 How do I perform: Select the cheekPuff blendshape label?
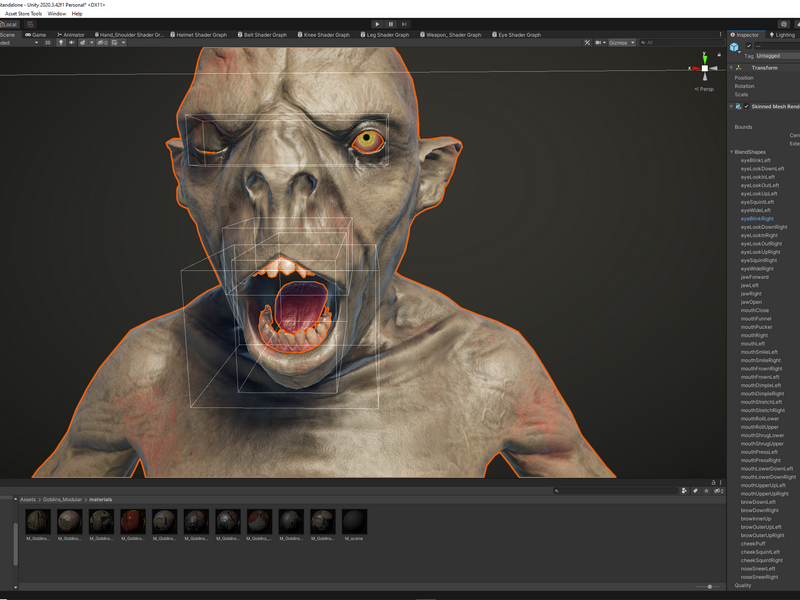(753, 544)
